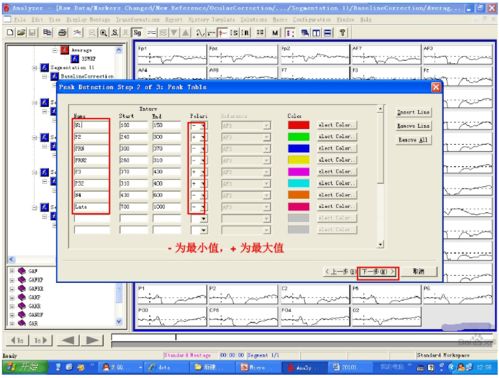Click the Open folder toolbar icon
This screenshot has height=378, width=499.
pyautogui.click(x=22, y=33)
